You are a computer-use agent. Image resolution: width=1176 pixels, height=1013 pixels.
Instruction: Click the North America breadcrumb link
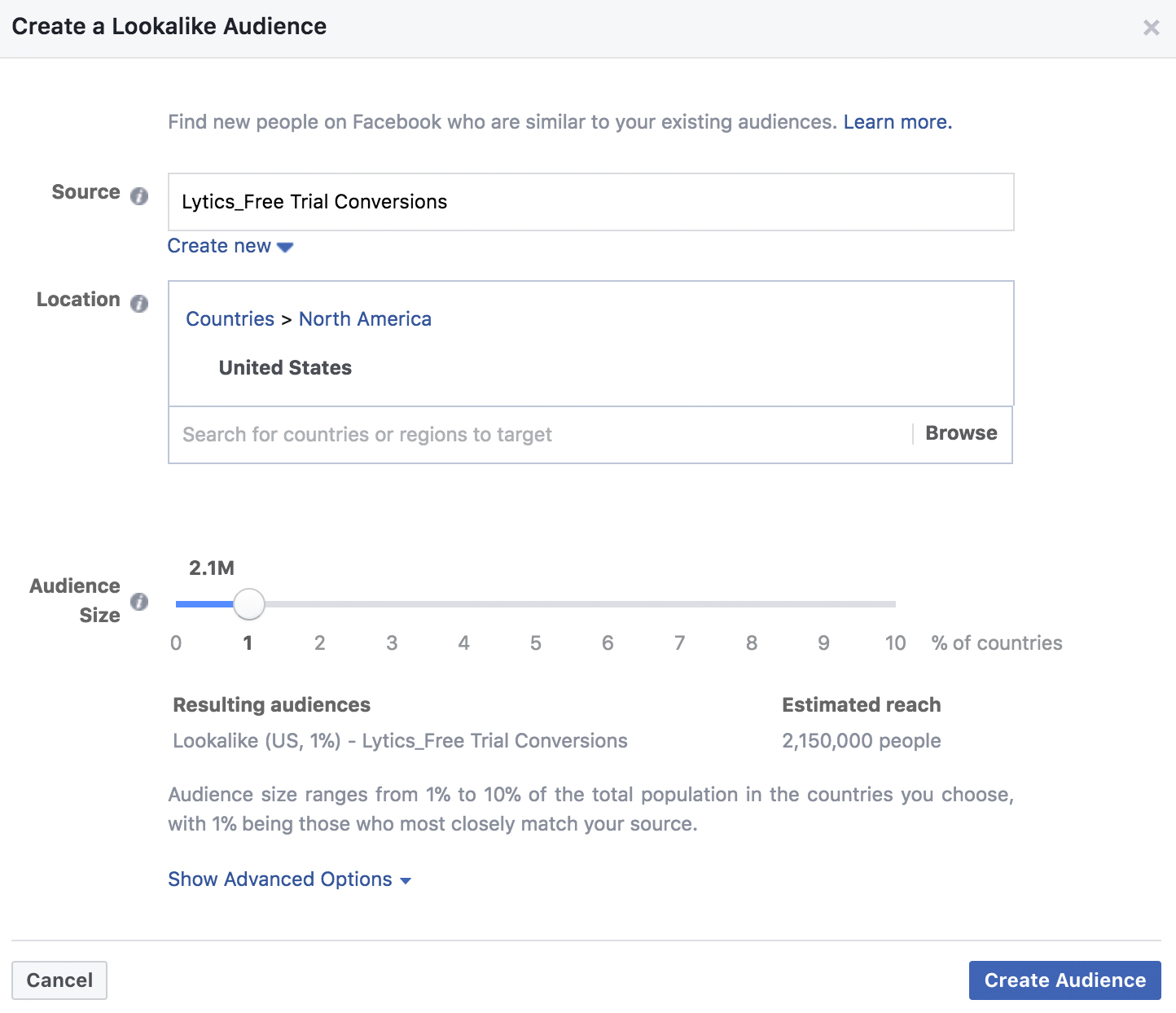[365, 319]
